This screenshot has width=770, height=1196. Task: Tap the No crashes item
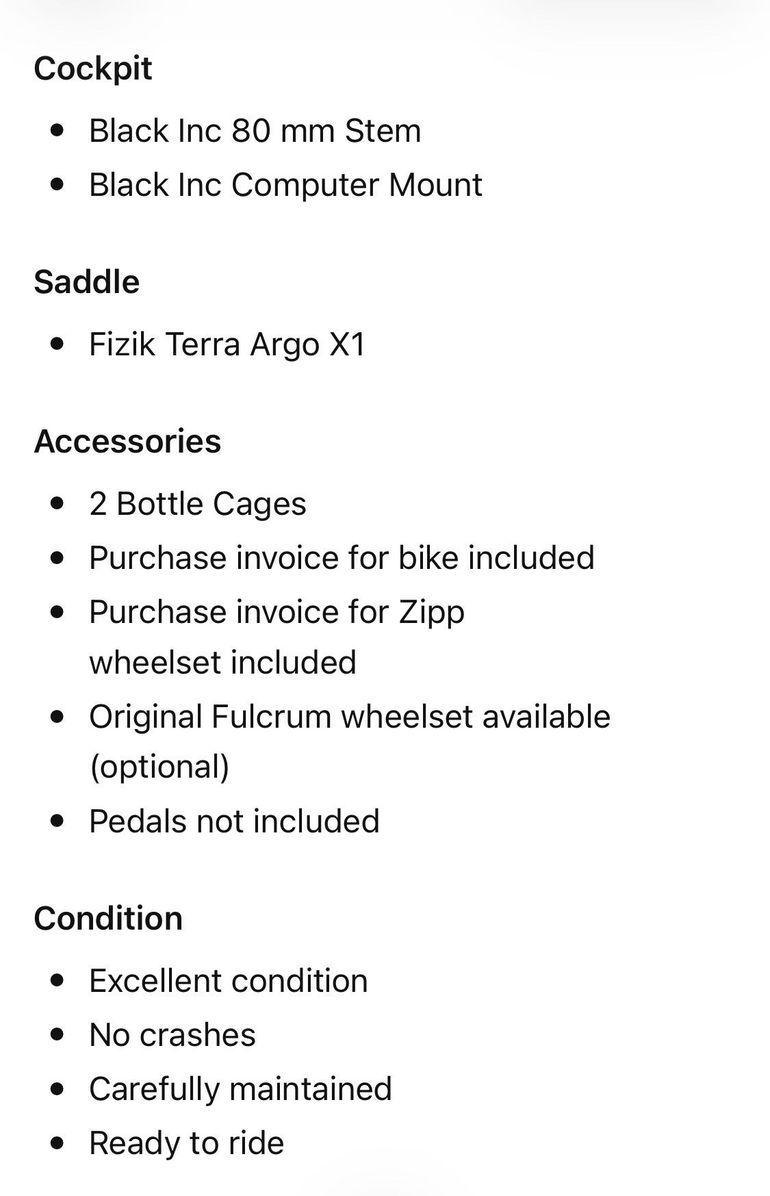(172, 1035)
